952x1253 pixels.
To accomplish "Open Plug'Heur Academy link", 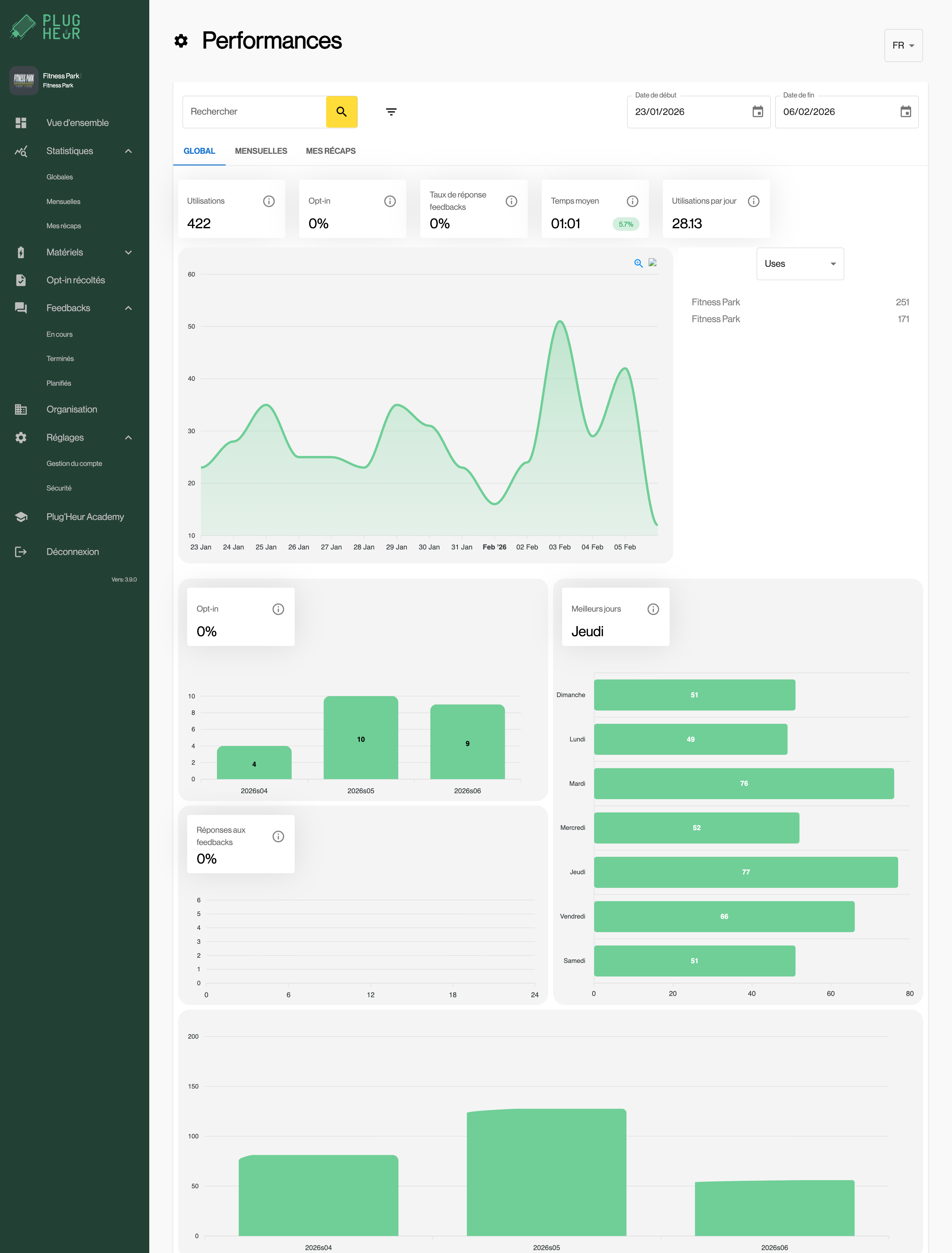I will pos(85,517).
